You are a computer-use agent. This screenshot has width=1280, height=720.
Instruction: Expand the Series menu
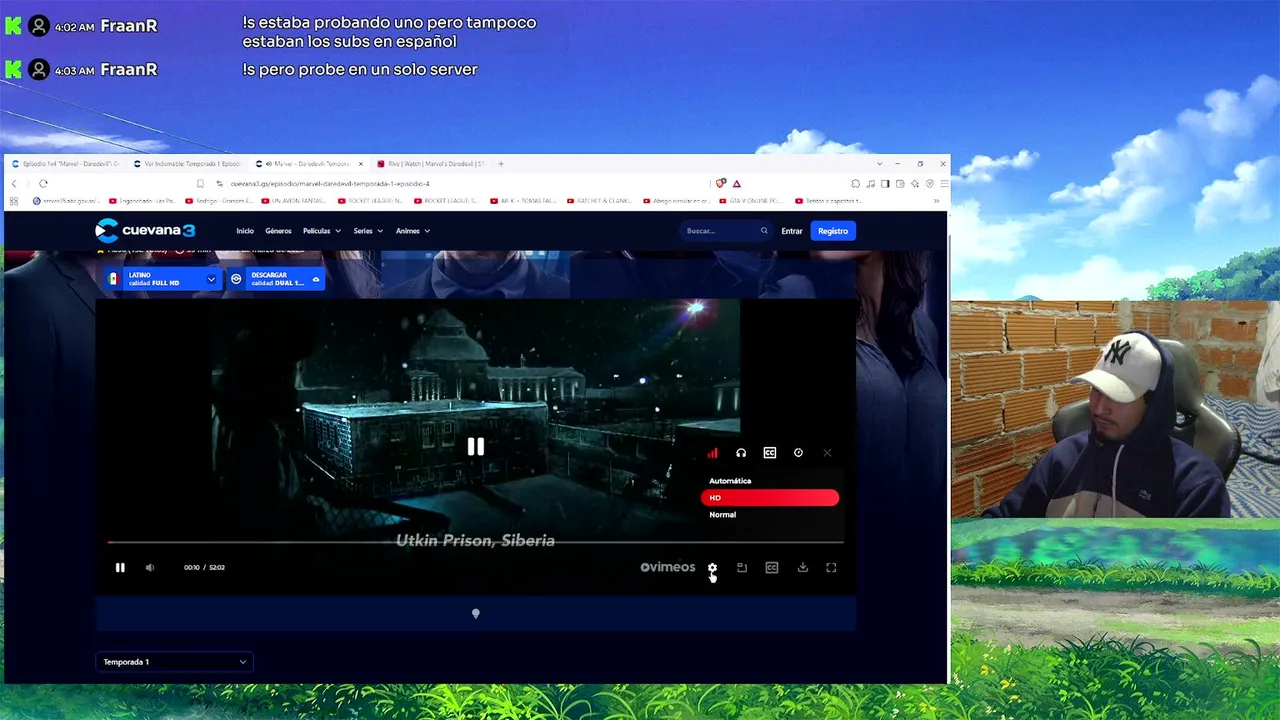coord(368,231)
